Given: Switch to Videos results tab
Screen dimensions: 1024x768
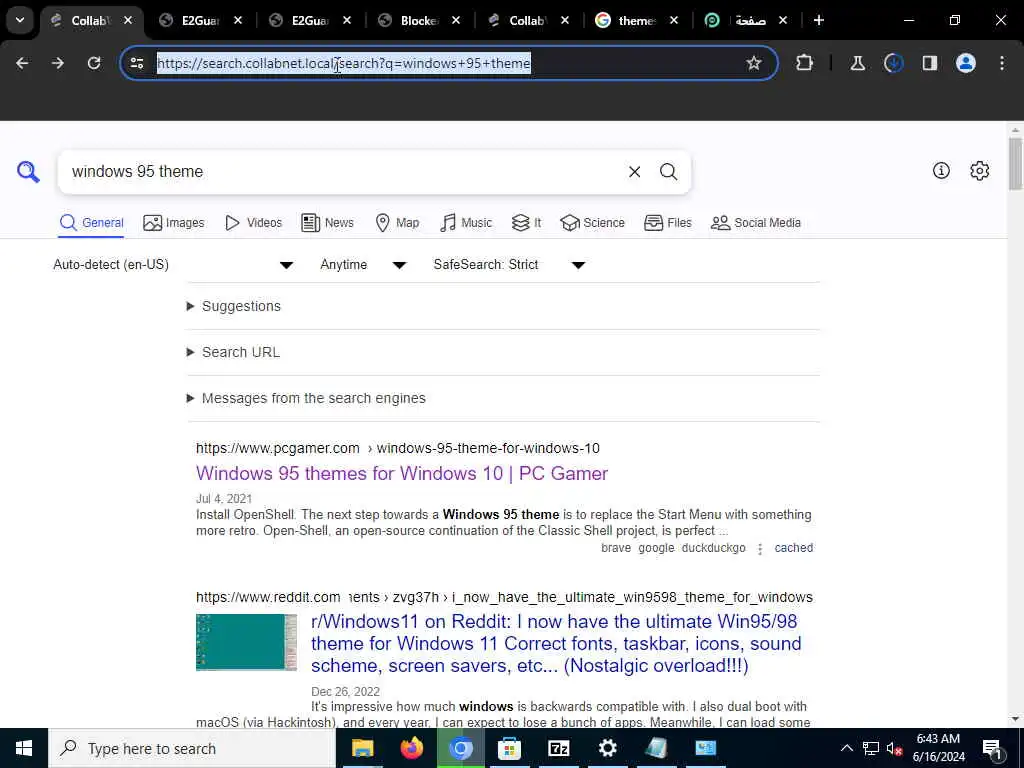Looking at the screenshot, I should [253, 223].
